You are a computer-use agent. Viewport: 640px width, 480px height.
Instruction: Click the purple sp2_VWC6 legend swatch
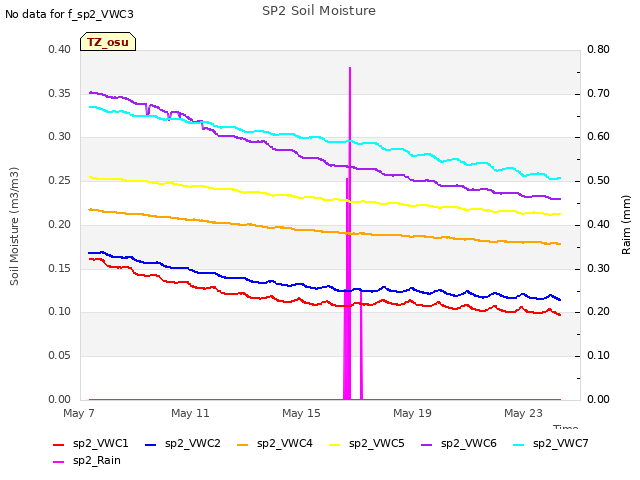427,444
